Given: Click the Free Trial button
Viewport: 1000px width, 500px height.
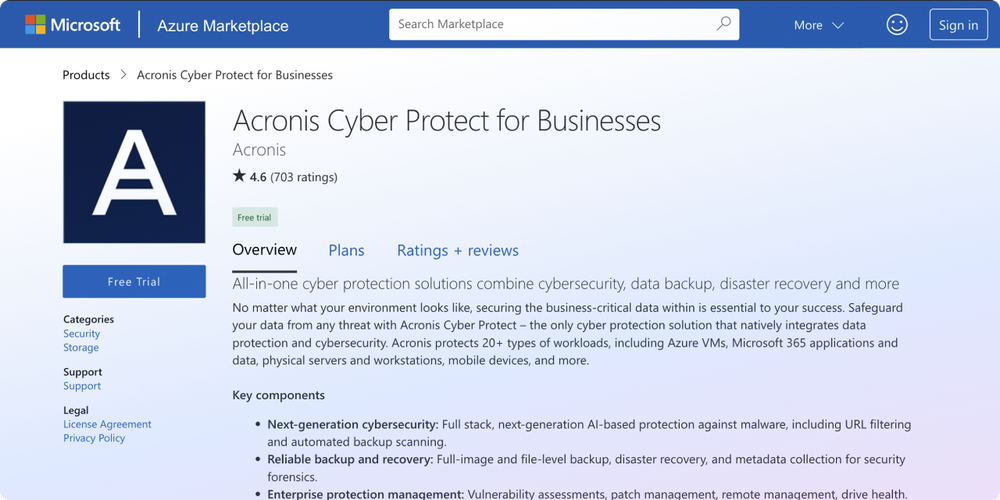Looking at the screenshot, I should [134, 281].
